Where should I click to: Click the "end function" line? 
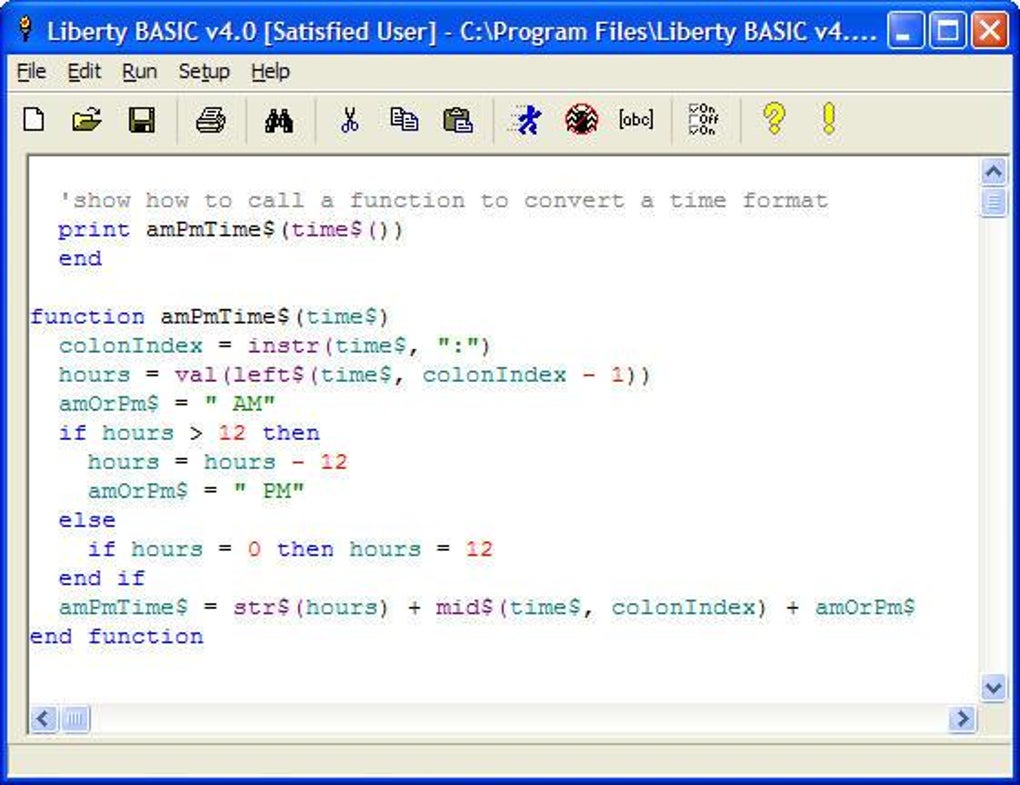pos(116,637)
